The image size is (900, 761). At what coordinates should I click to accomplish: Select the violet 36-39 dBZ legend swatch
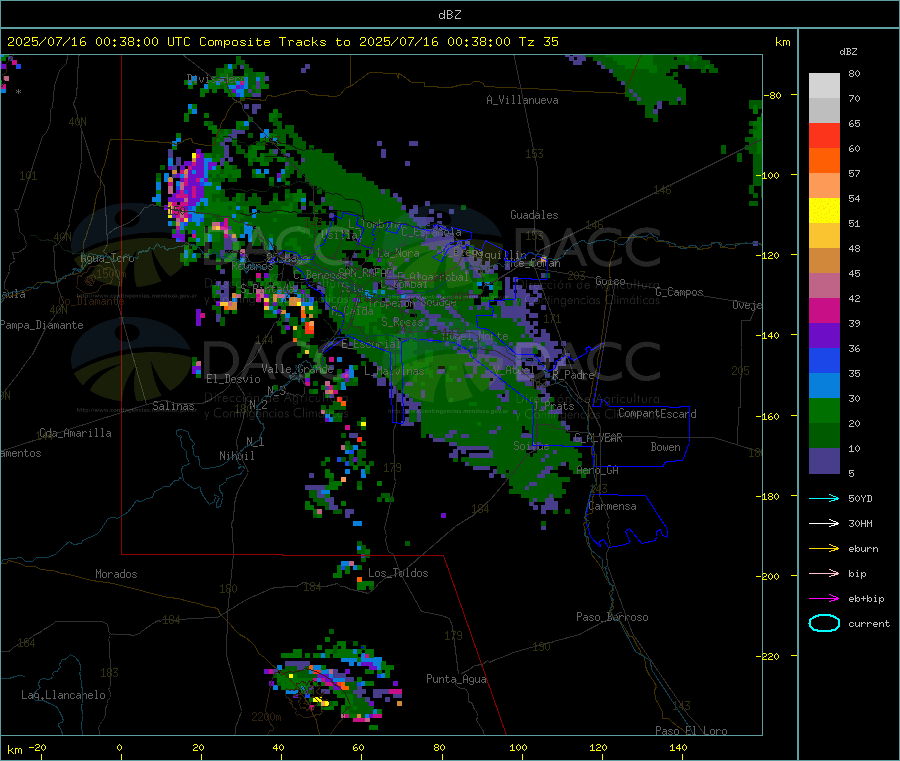tap(824, 336)
